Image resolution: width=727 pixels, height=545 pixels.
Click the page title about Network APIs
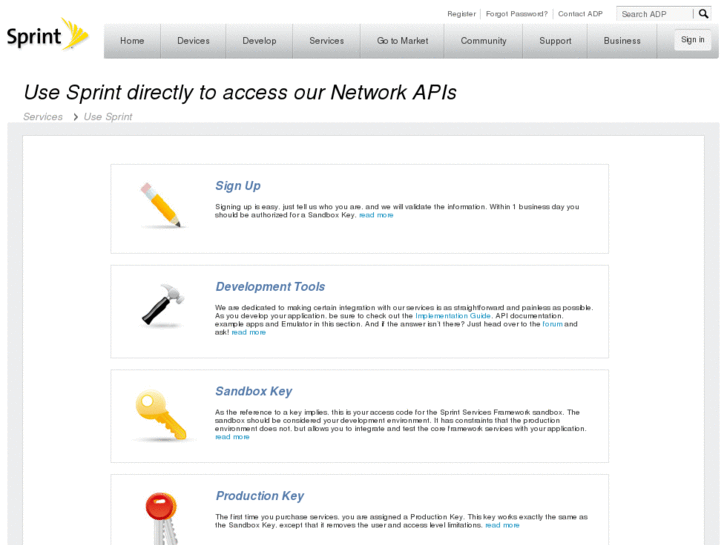(x=240, y=92)
